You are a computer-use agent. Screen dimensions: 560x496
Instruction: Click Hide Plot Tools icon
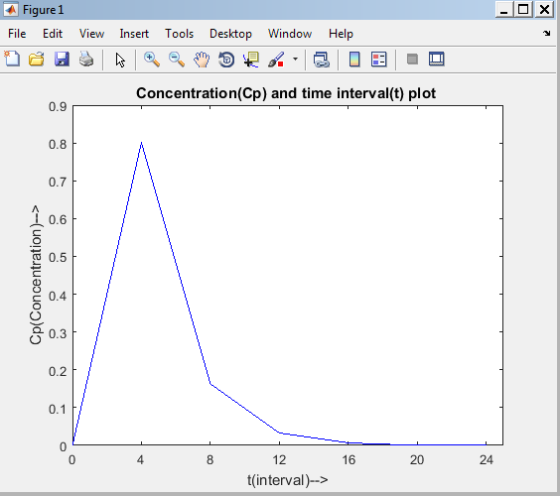(x=412, y=59)
